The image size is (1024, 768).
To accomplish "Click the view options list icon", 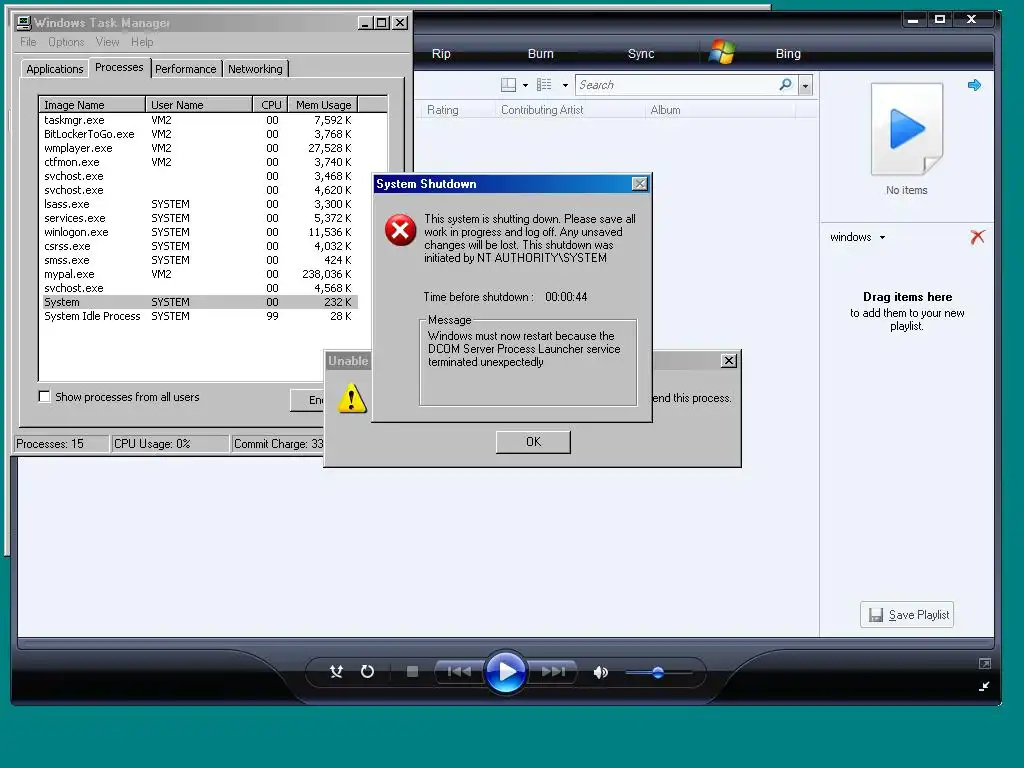I will [x=544, y=84].
